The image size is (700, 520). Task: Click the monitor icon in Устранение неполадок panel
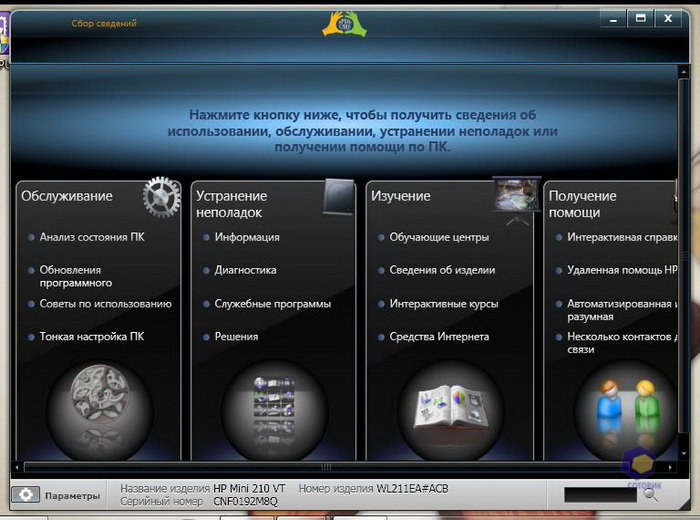pyautogui.click(x=337, y=195)
